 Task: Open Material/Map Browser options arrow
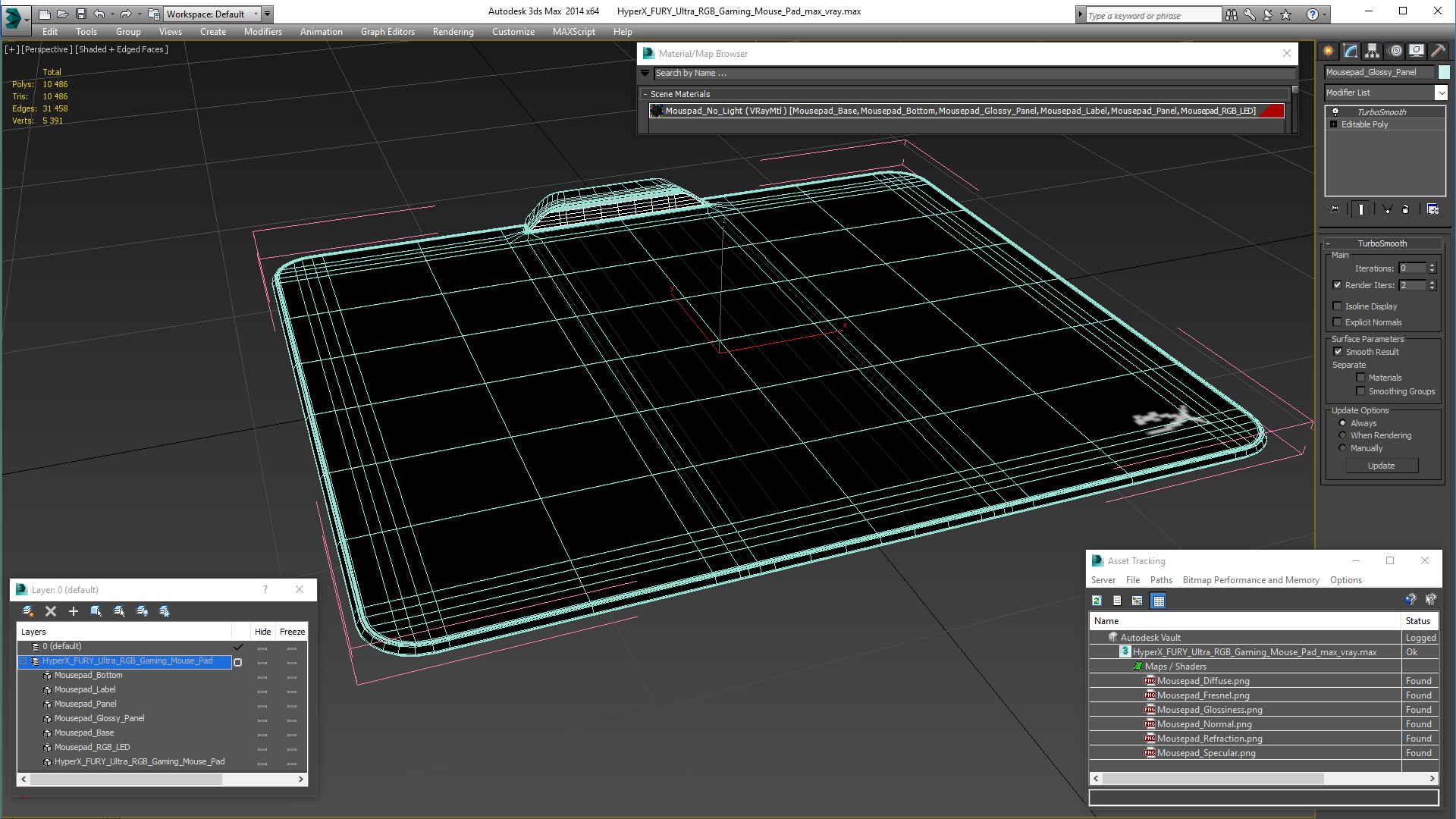(645, 74)
